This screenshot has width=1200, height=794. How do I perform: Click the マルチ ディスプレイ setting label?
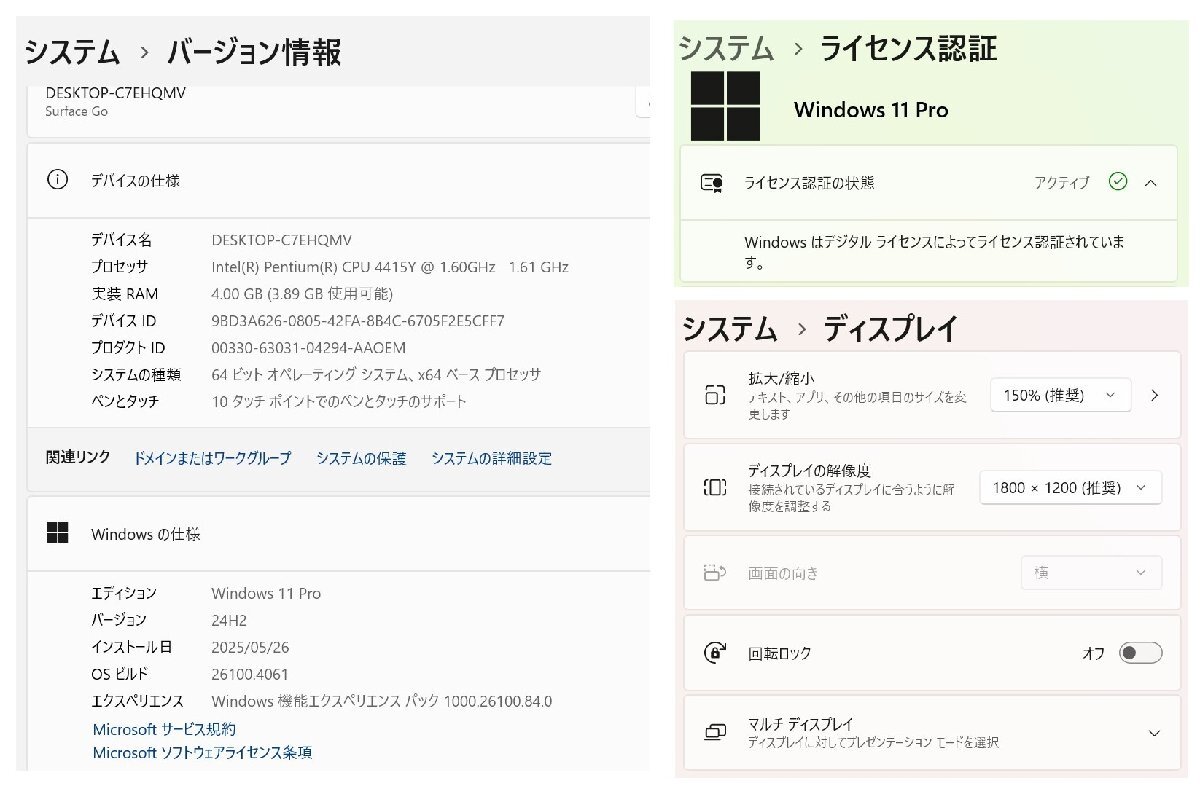(800, 724)
